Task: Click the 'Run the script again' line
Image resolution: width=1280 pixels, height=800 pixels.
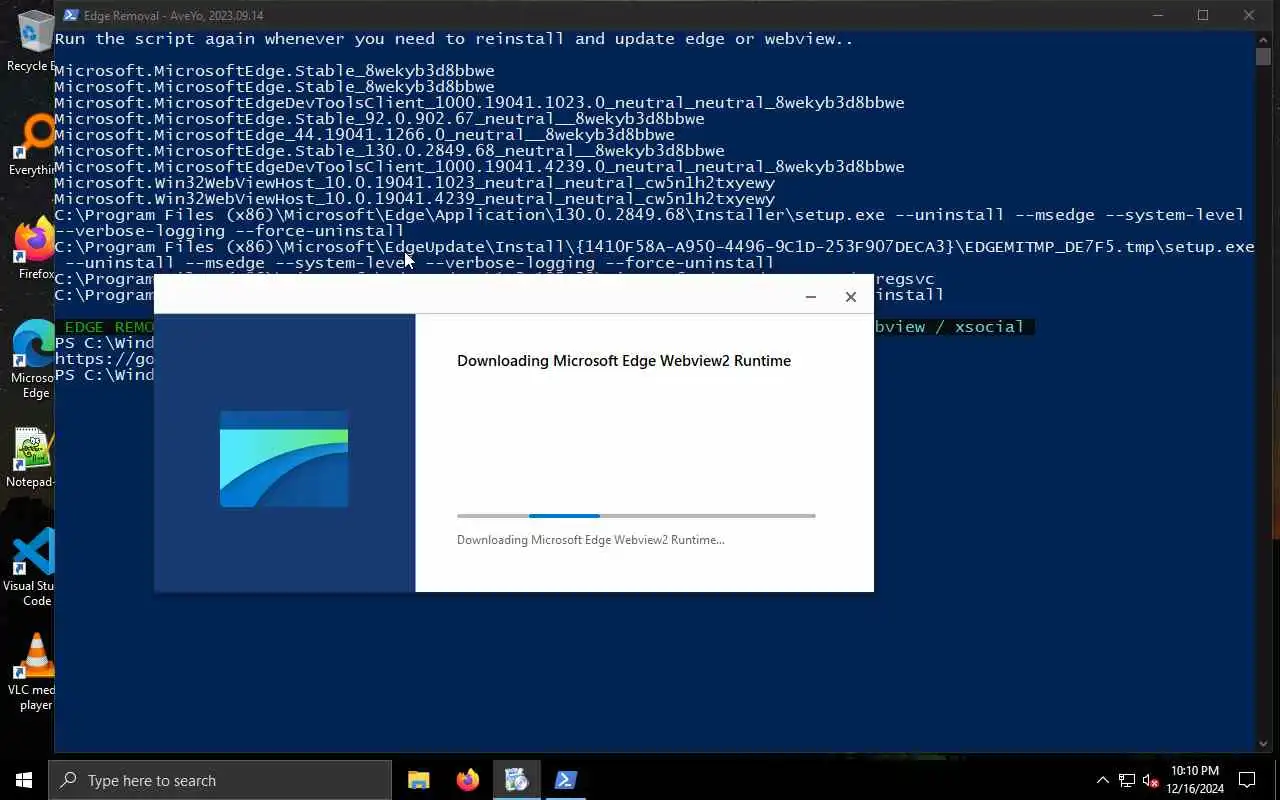Action: [x=454, y=39]
